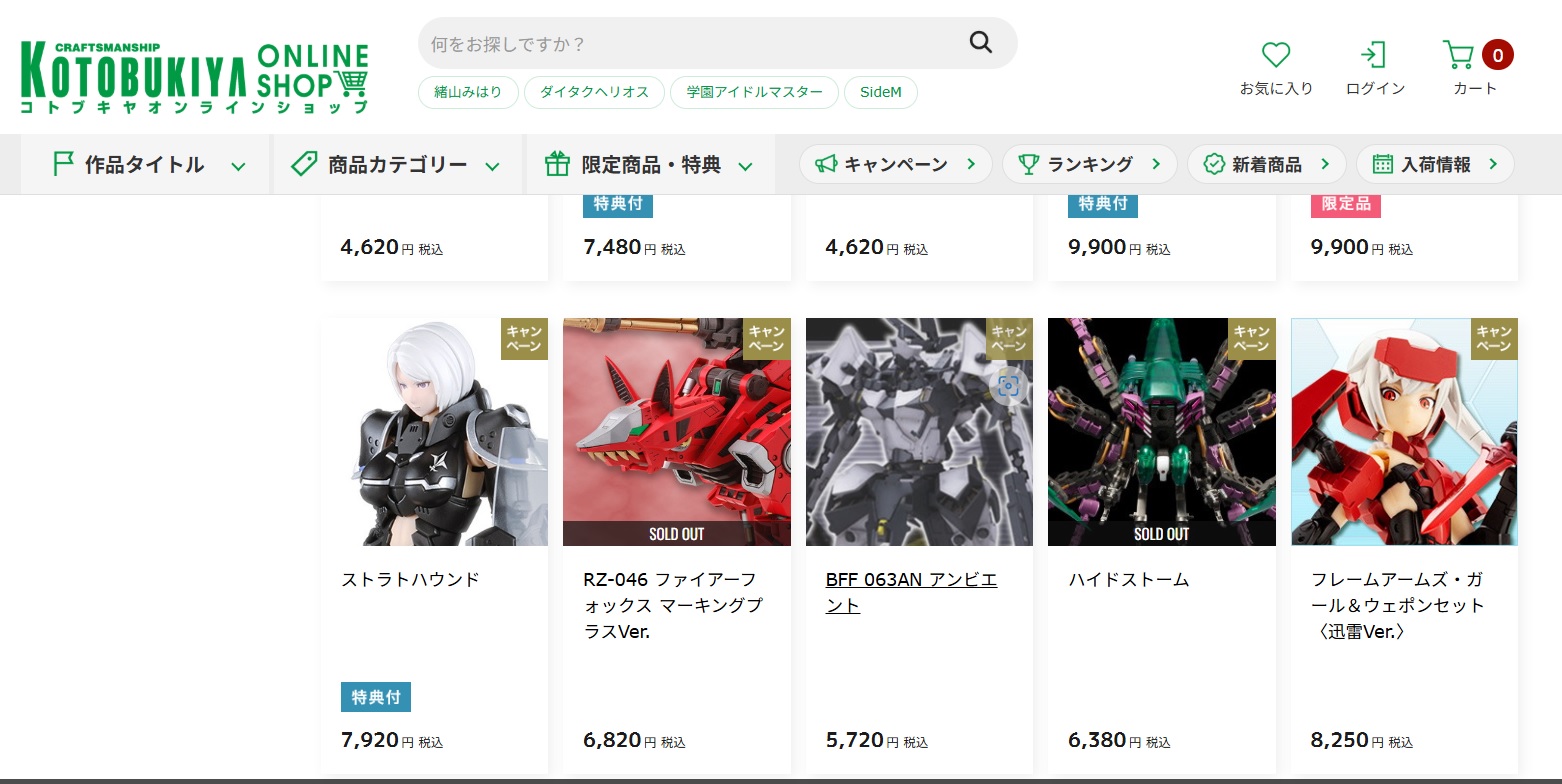The width and height of the screenshot is (1562, 784).
Task: Click the BFF 063AN アンビエント title link
Action: pos(911,592)
